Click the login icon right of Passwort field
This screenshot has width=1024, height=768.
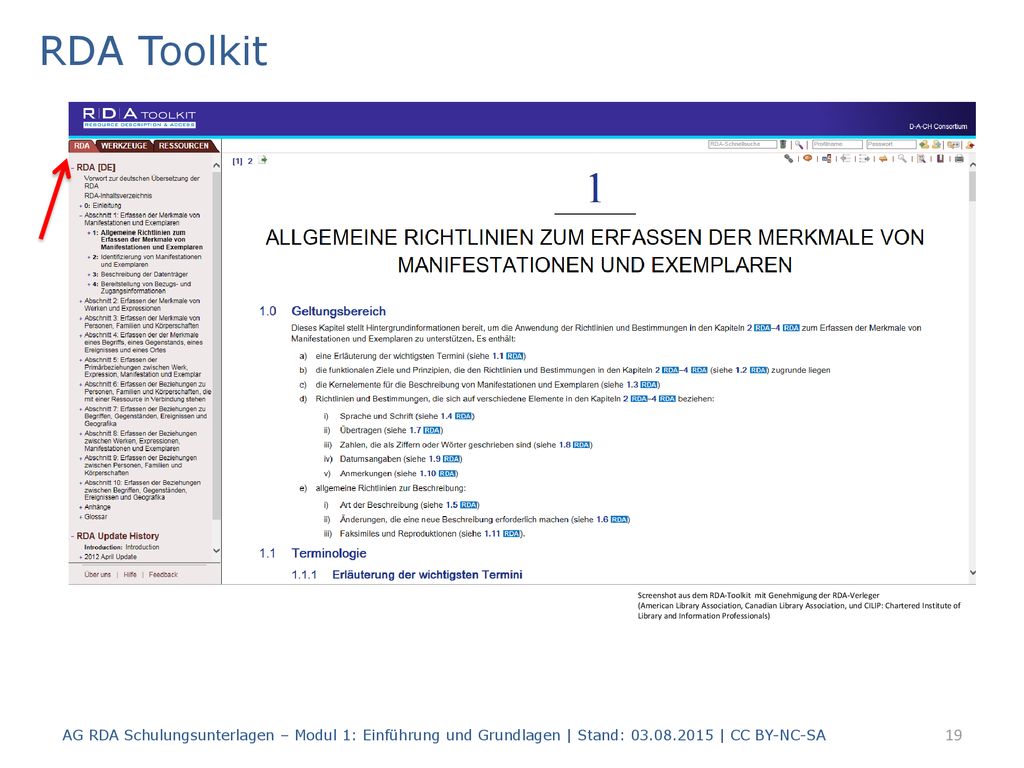pyautogui.click(x=924, y=144)
